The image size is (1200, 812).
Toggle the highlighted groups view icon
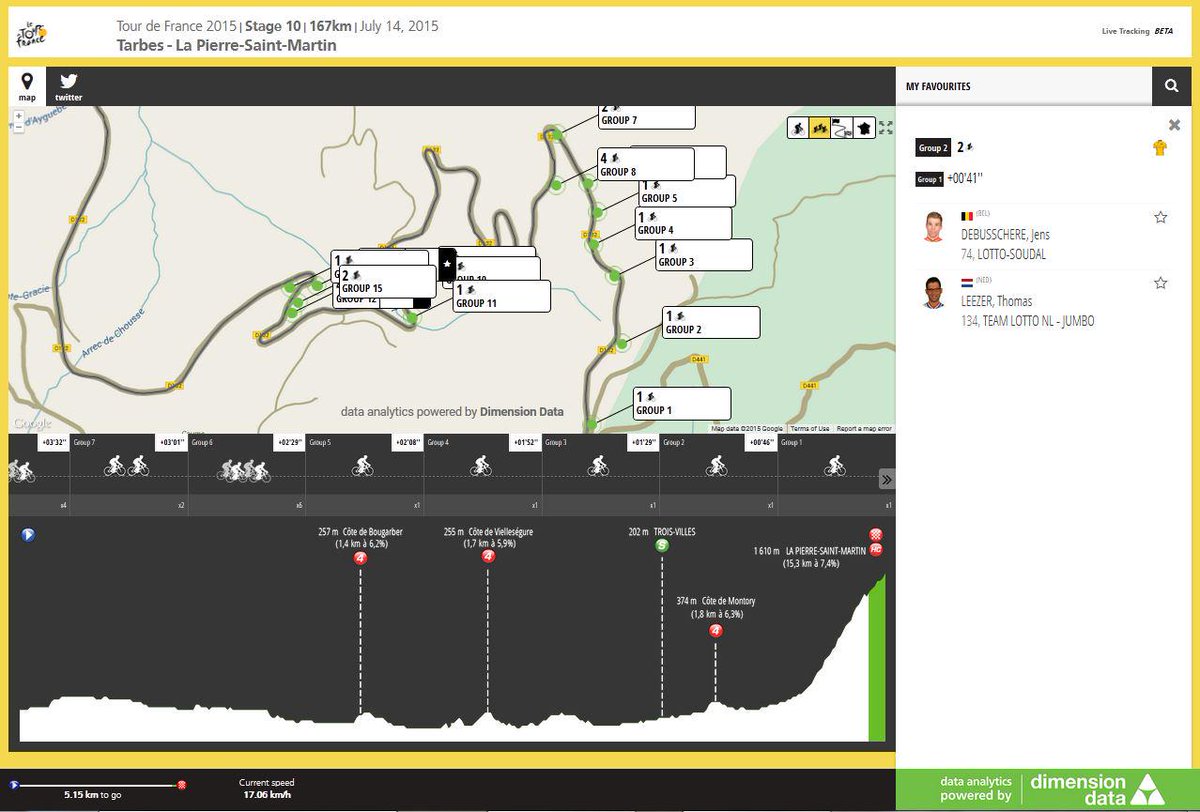[x=819, y=128]
